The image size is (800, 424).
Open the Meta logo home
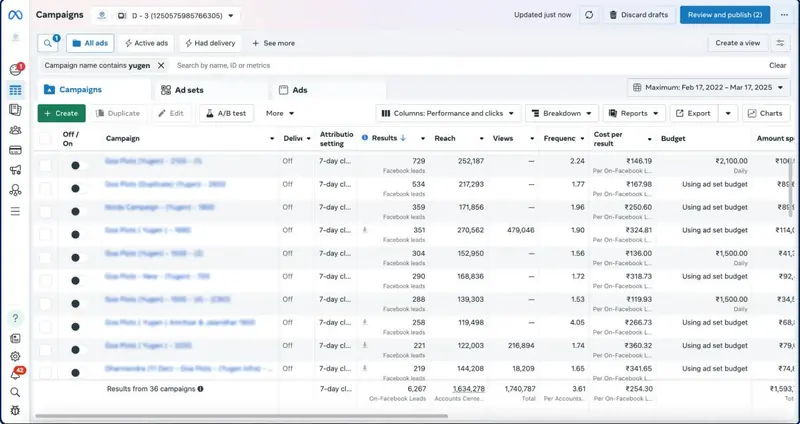[x=15, y=15]
